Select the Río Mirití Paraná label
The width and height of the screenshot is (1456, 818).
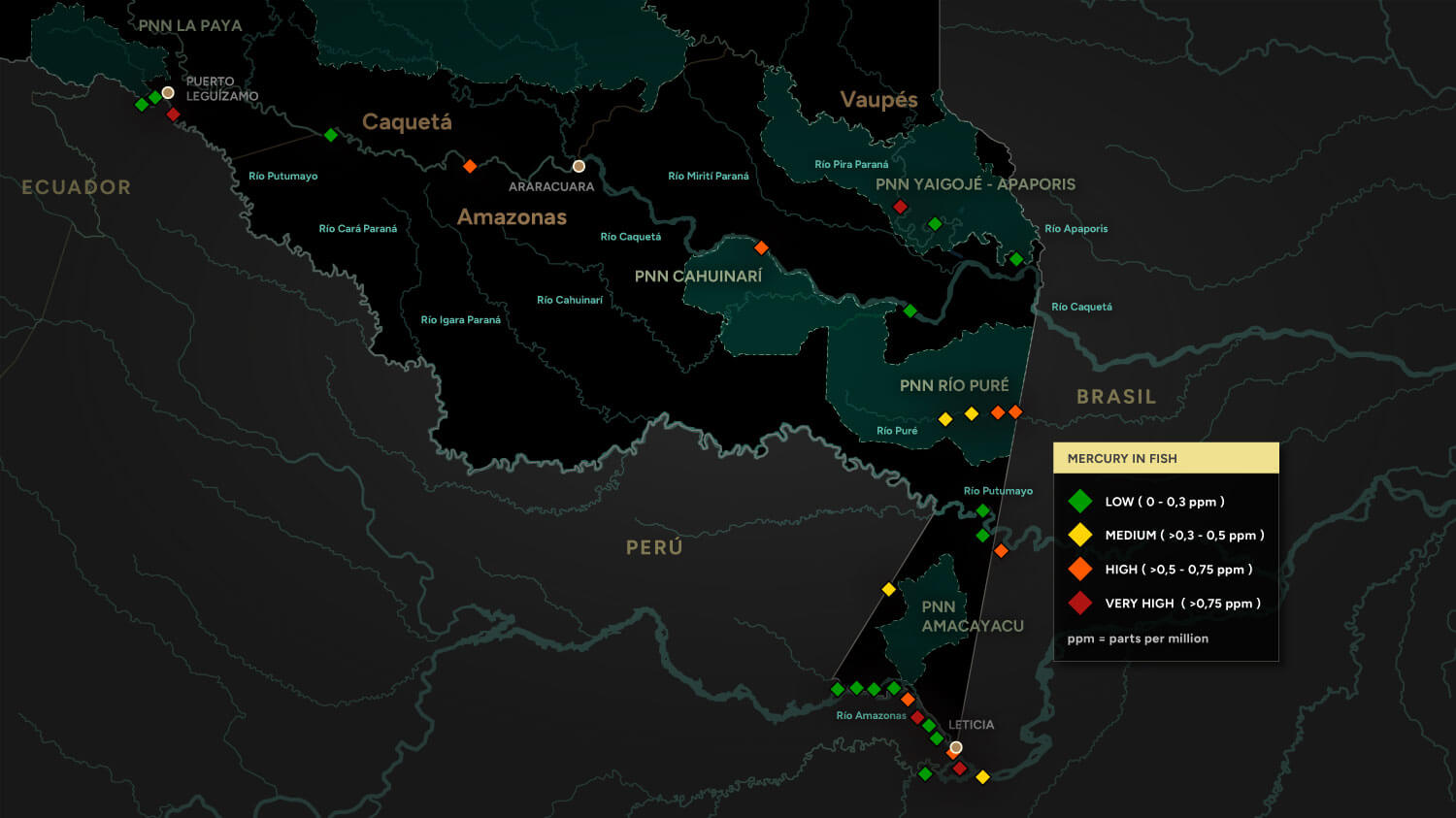[709, 177]
